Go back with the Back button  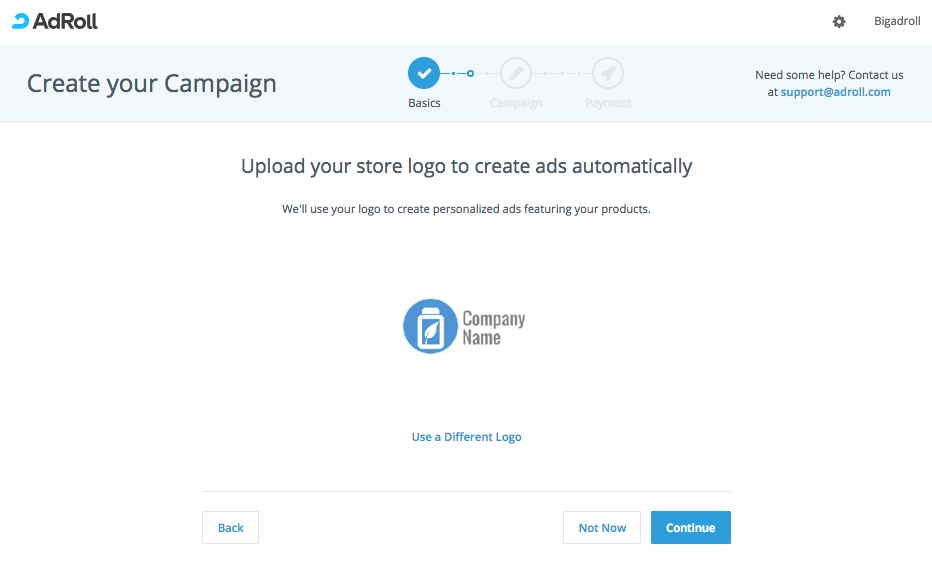pyautogui.click(x=230, y=528)
